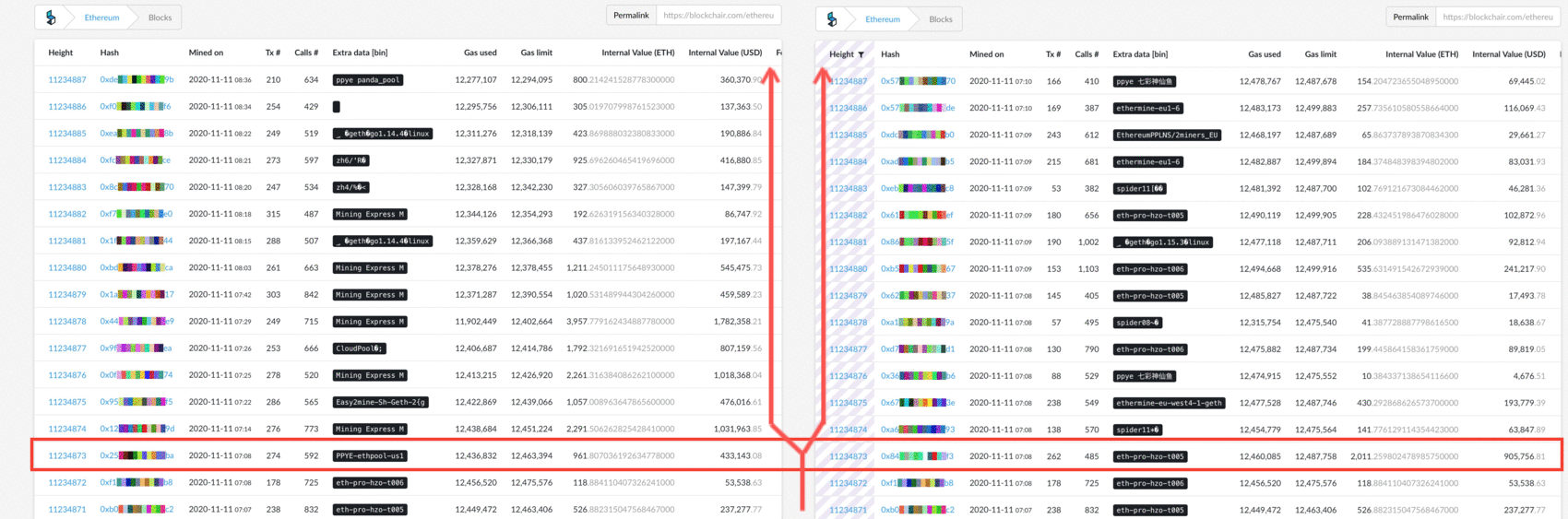The width and height of the screenshot is (1568, 519).
Task: Open hash starting 0x8c in left panel
Action: coord(137,187)
